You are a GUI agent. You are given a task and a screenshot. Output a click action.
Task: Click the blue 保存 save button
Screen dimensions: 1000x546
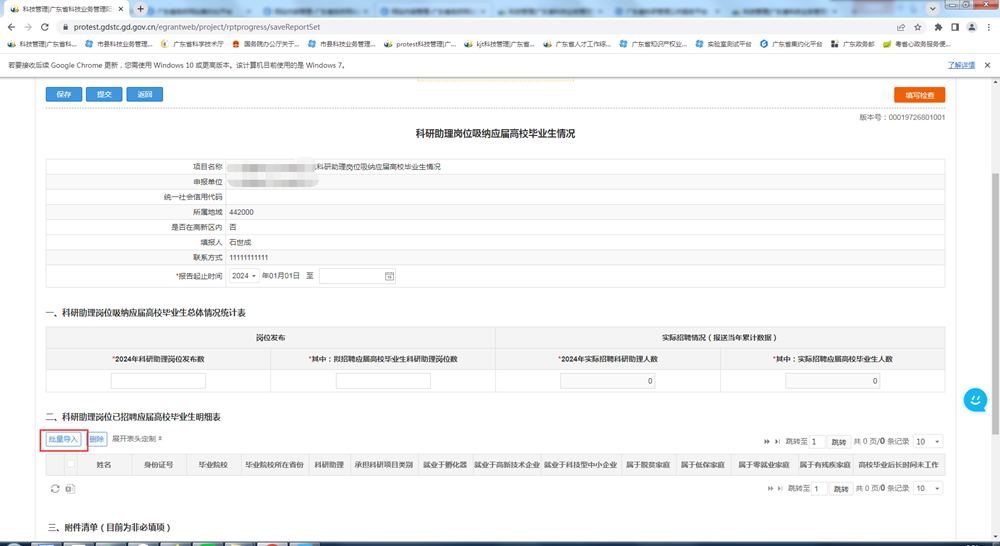(64, 94)
